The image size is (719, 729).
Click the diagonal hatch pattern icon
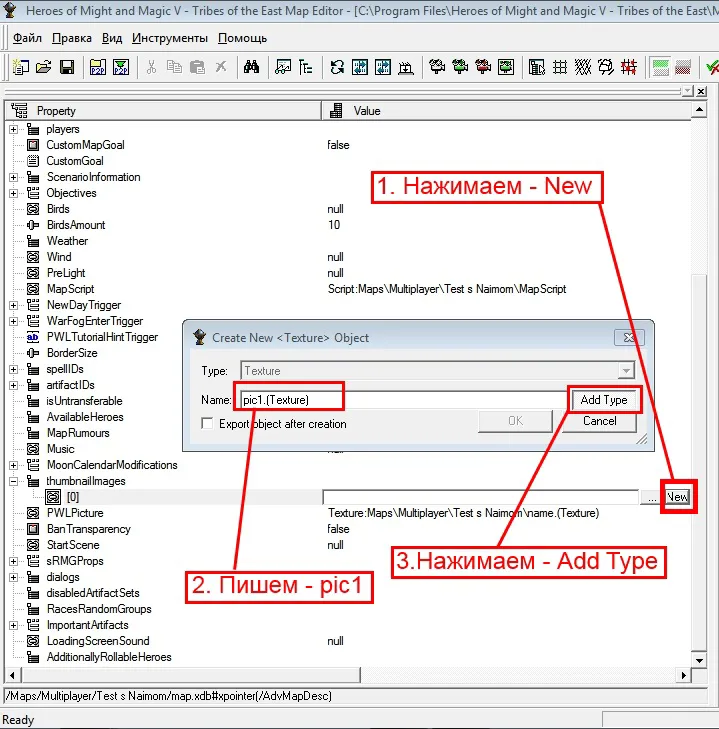583,67
